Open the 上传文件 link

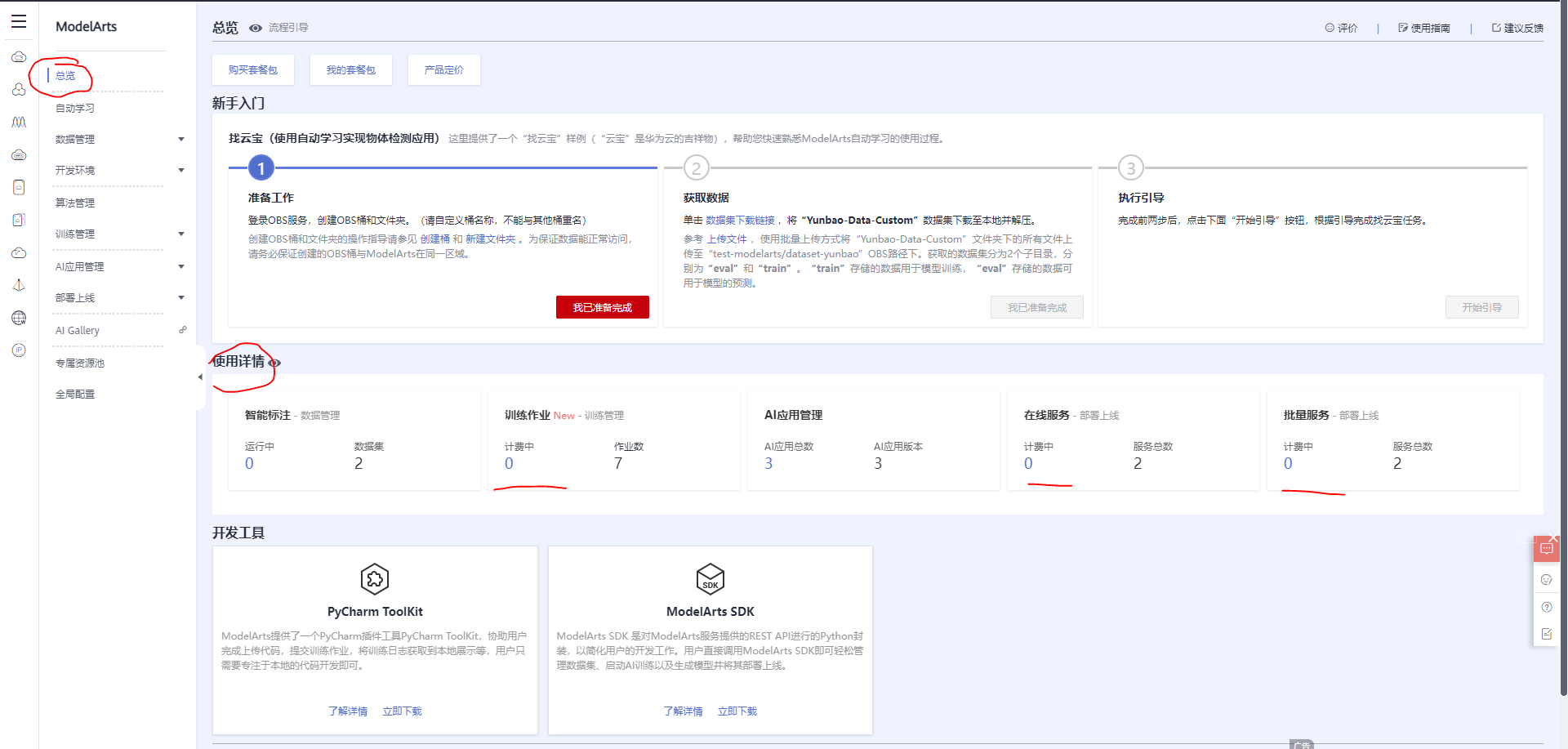click(x=727, y=239)
